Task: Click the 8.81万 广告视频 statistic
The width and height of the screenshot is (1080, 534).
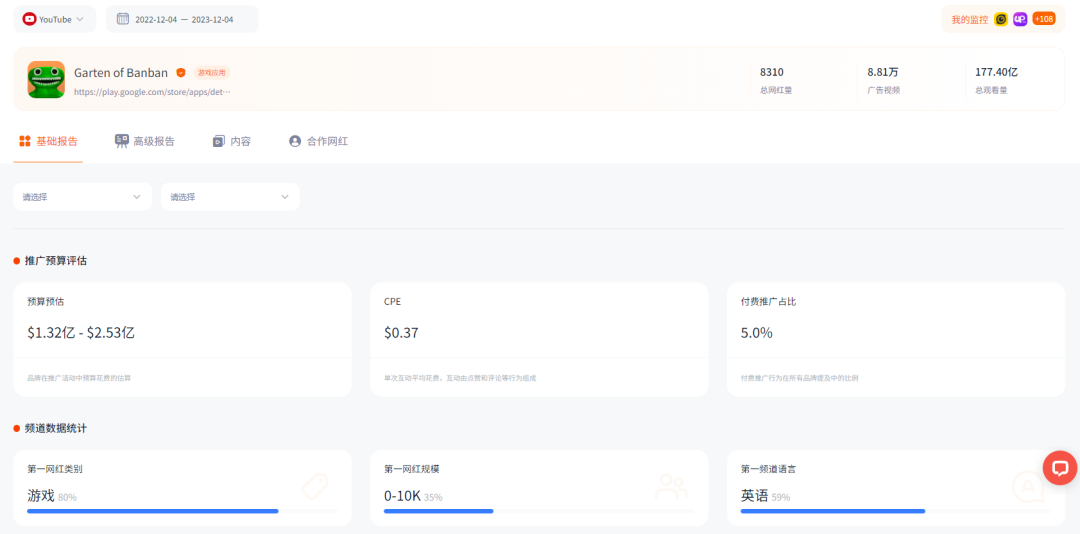Action: tap(884, 80)
